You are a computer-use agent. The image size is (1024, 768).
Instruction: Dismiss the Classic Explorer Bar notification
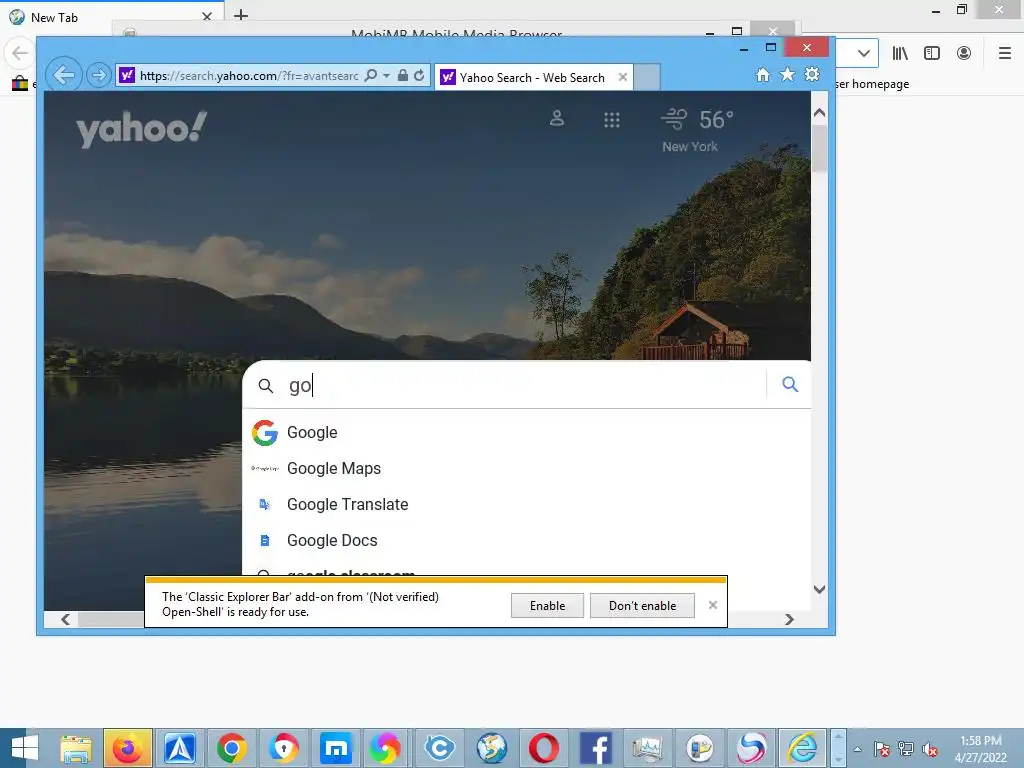(712, 605)
